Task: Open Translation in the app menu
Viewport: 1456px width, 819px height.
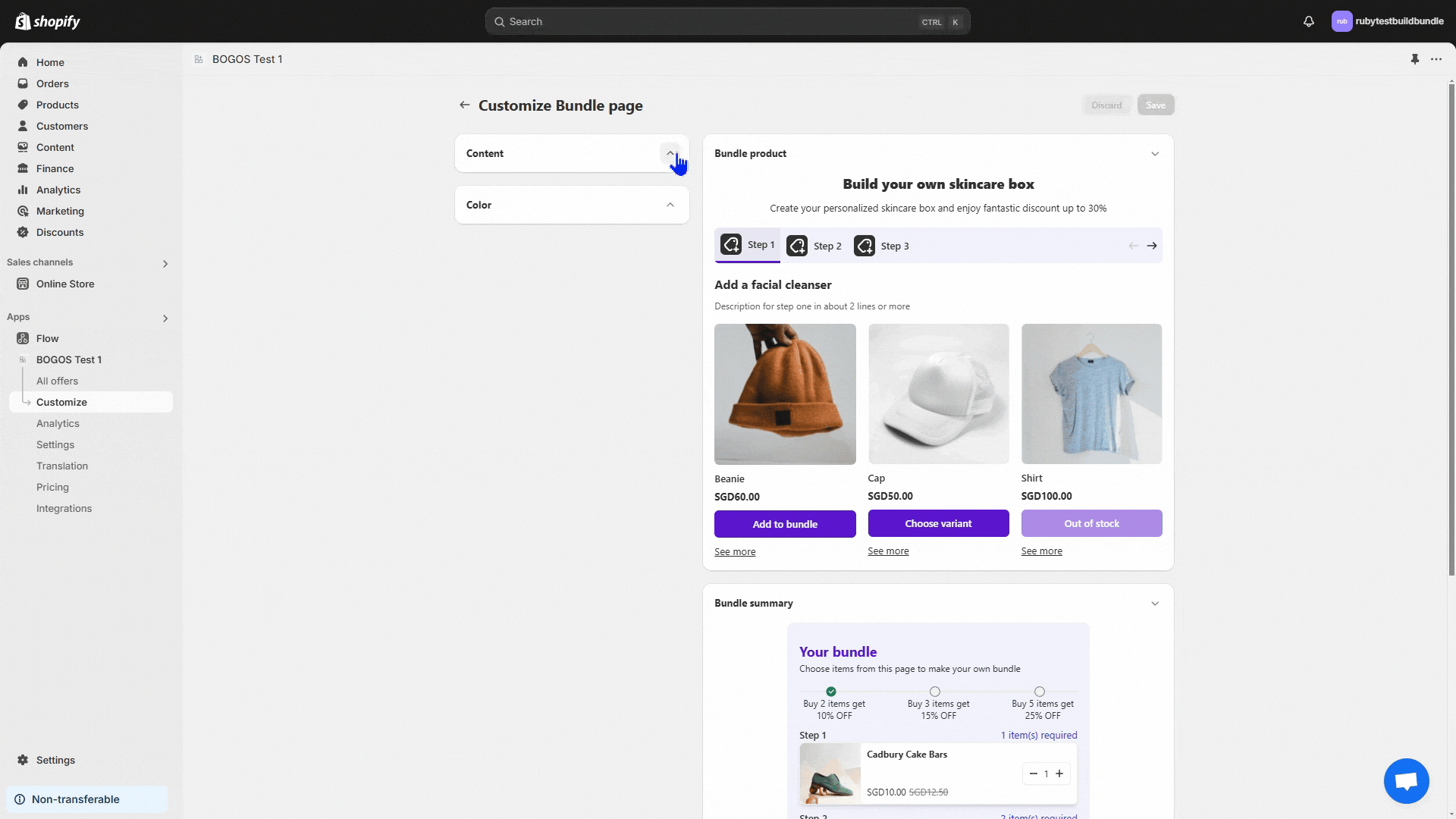Action: (x=62, y=466)
